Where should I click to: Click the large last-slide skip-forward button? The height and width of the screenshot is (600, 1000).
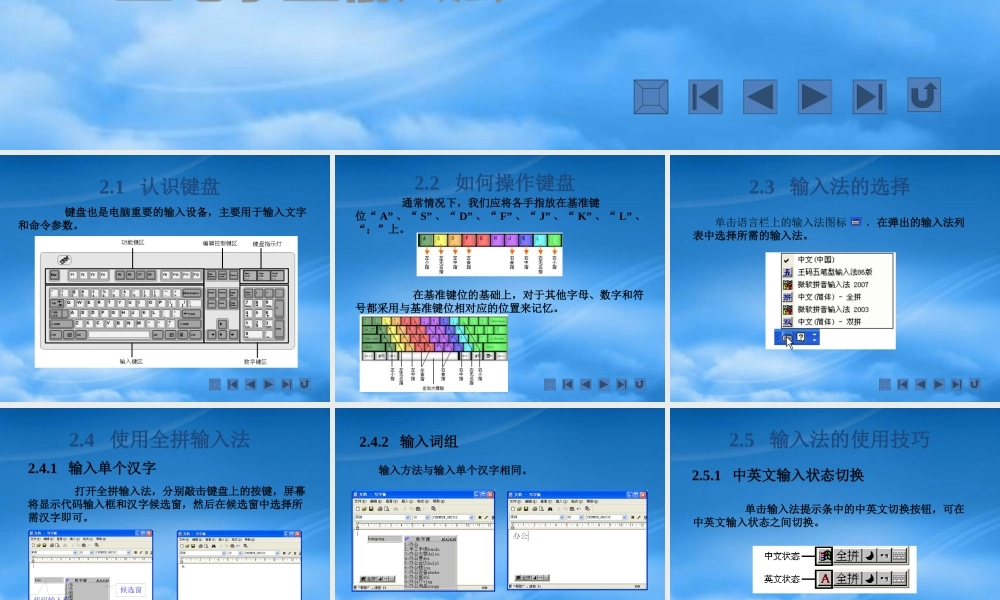869,97
